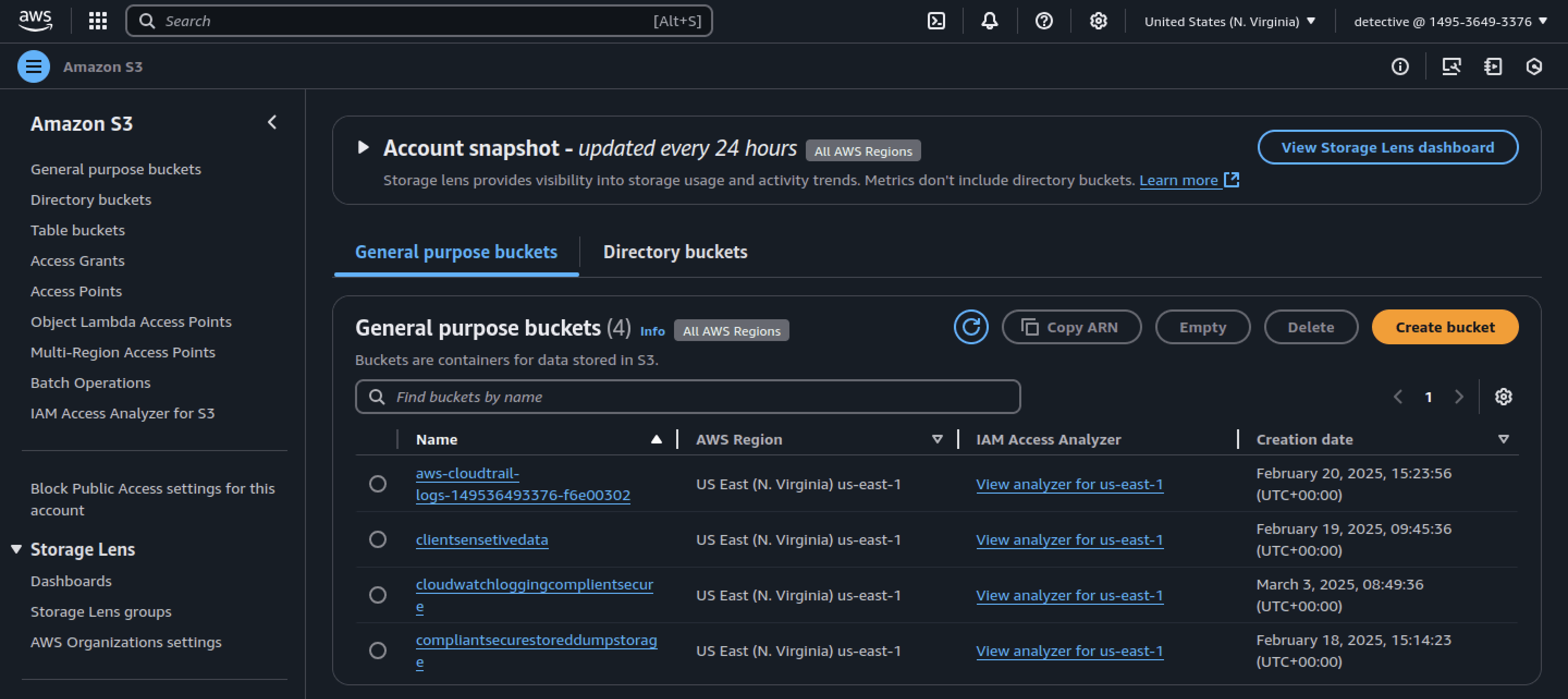Select the clientsensetivedata bucket radio button

[377, 539]
